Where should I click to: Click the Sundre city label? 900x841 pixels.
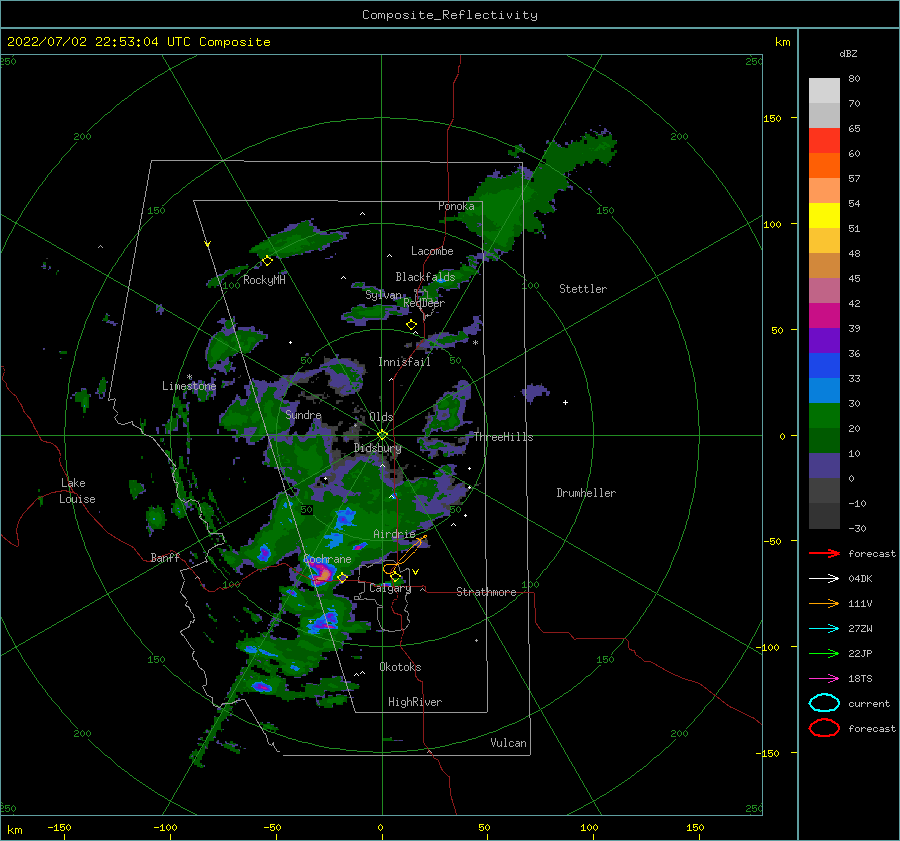pyautogui.click(x=303, y=414)
